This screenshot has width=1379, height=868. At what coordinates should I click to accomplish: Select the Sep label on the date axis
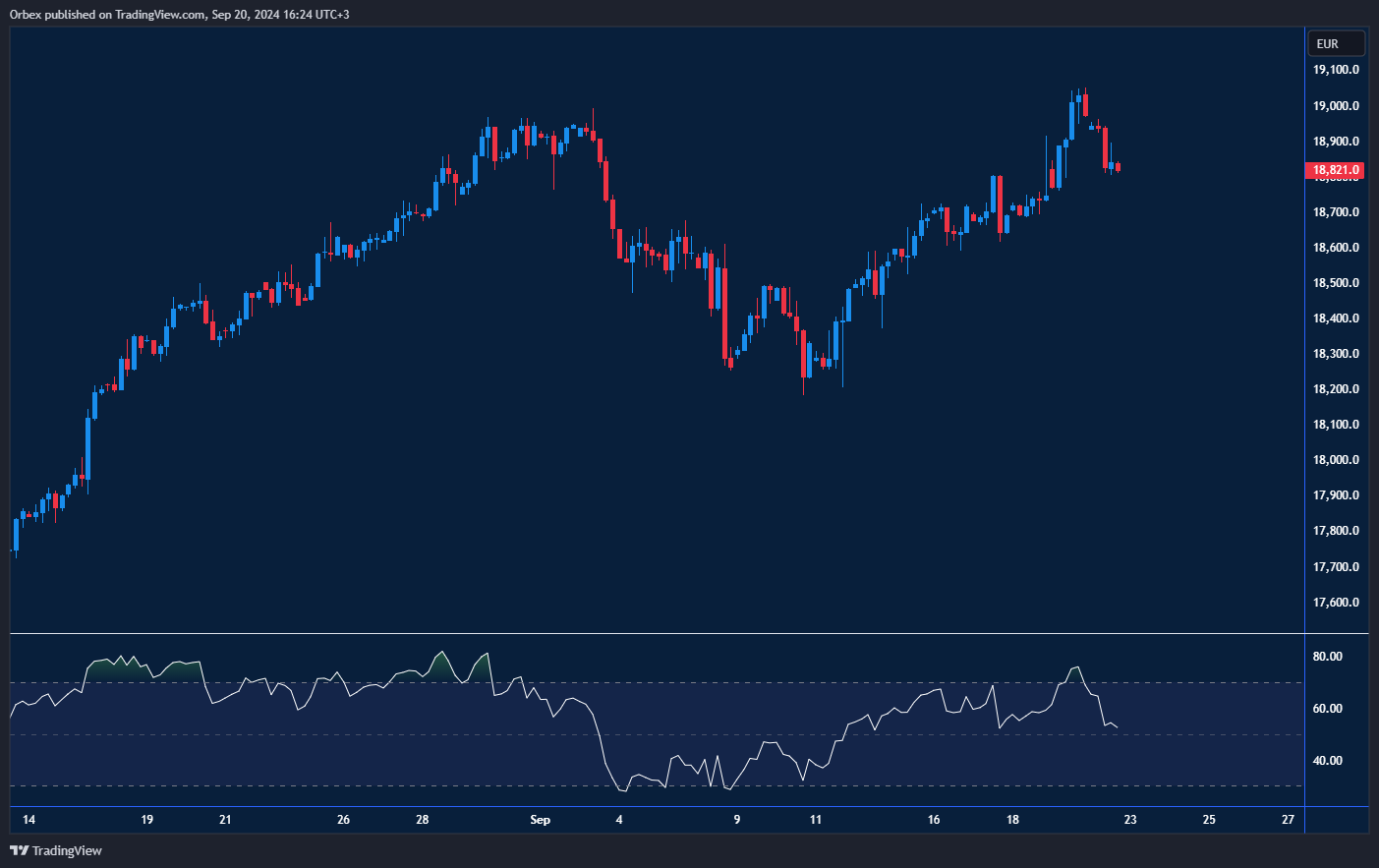point(540,819)
